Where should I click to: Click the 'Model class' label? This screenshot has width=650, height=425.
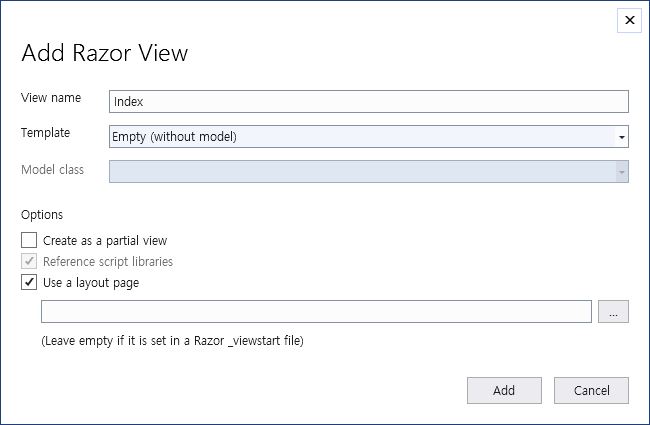[x=52, y=169]
